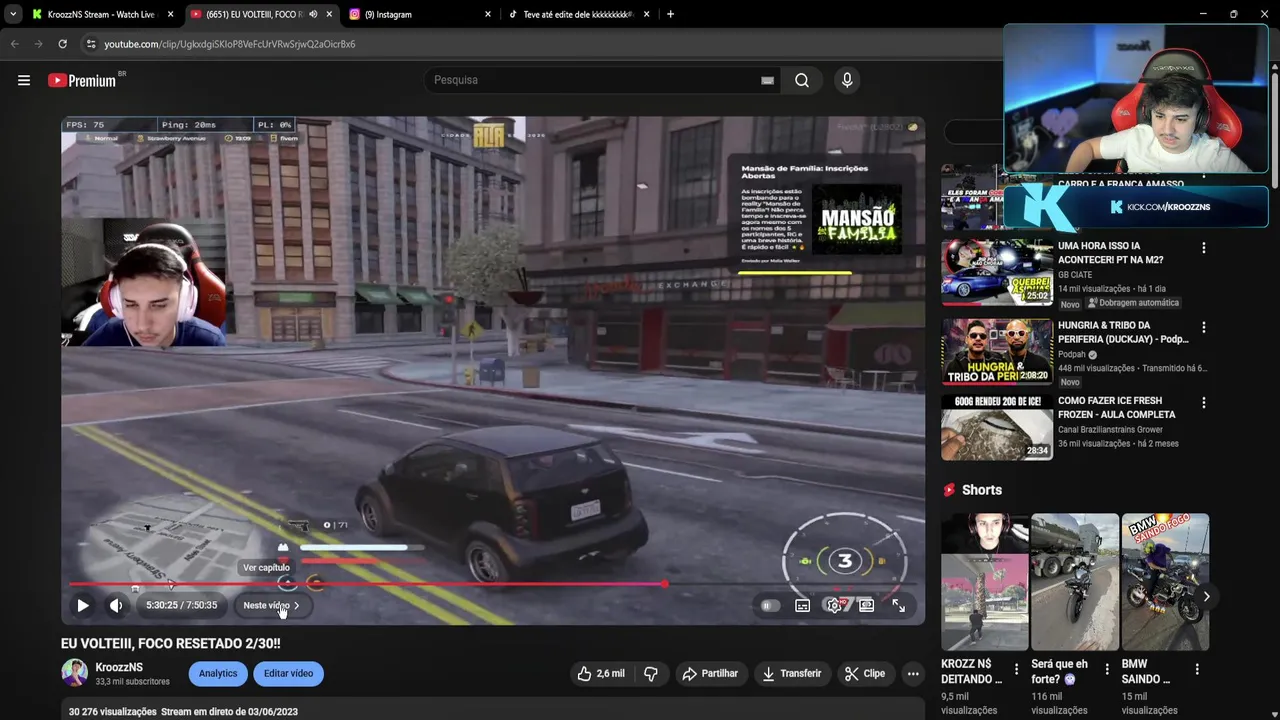The image size is (1280, 720).
Task: Seek using the red progress bar handle
Action: coord(665,584)
